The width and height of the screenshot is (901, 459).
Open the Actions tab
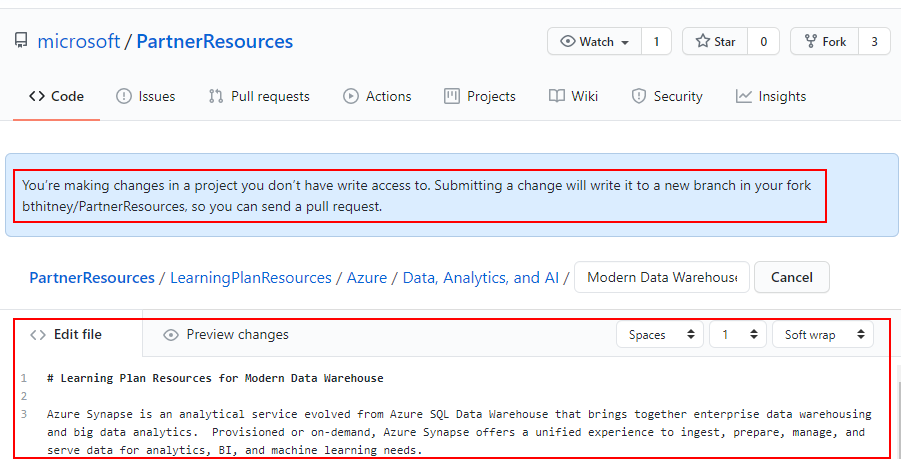click(377, 97)
